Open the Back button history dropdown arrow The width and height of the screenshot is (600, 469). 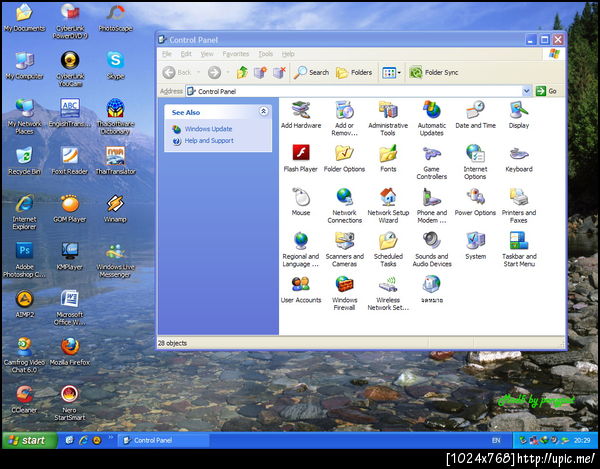pos(199,72)
